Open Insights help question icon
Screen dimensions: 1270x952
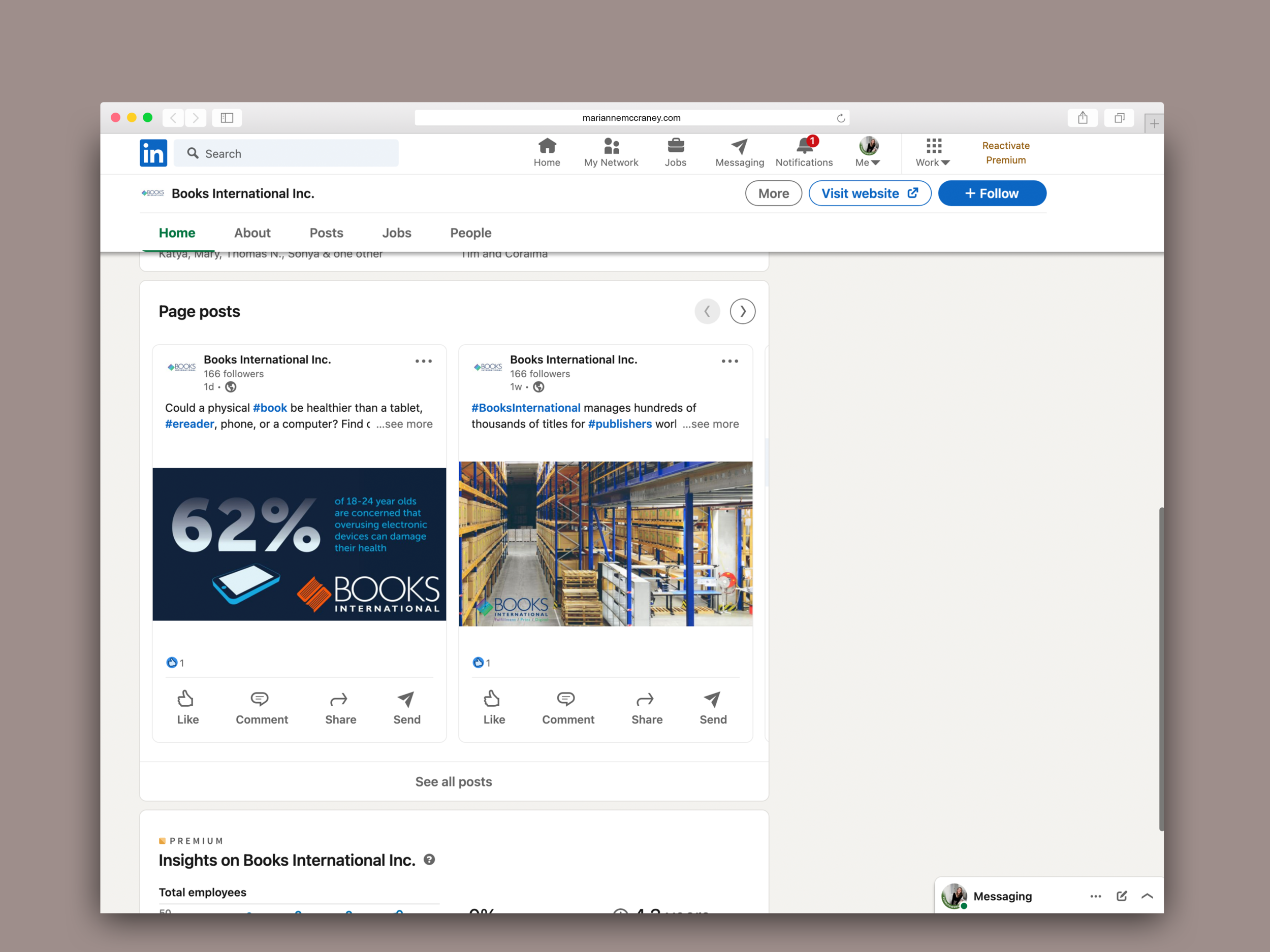pos(429,860)
